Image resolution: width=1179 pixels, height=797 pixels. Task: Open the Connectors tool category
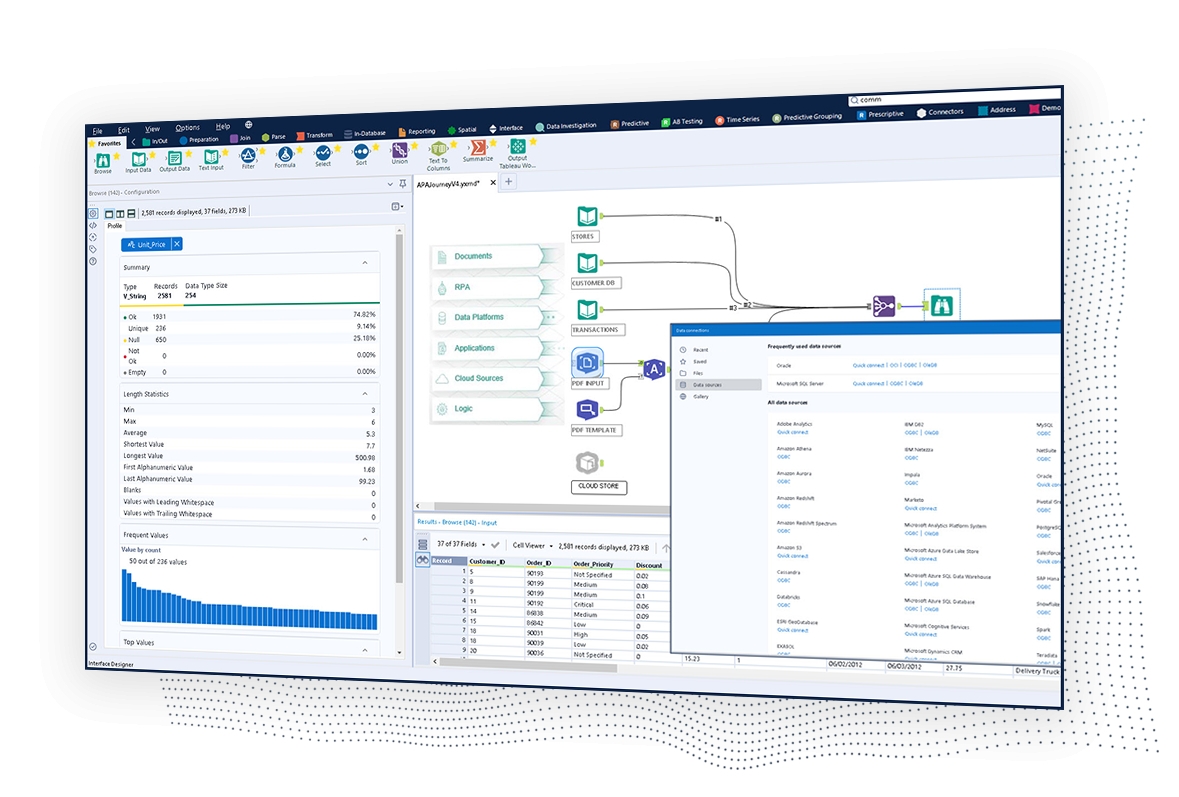coord(940,112)
